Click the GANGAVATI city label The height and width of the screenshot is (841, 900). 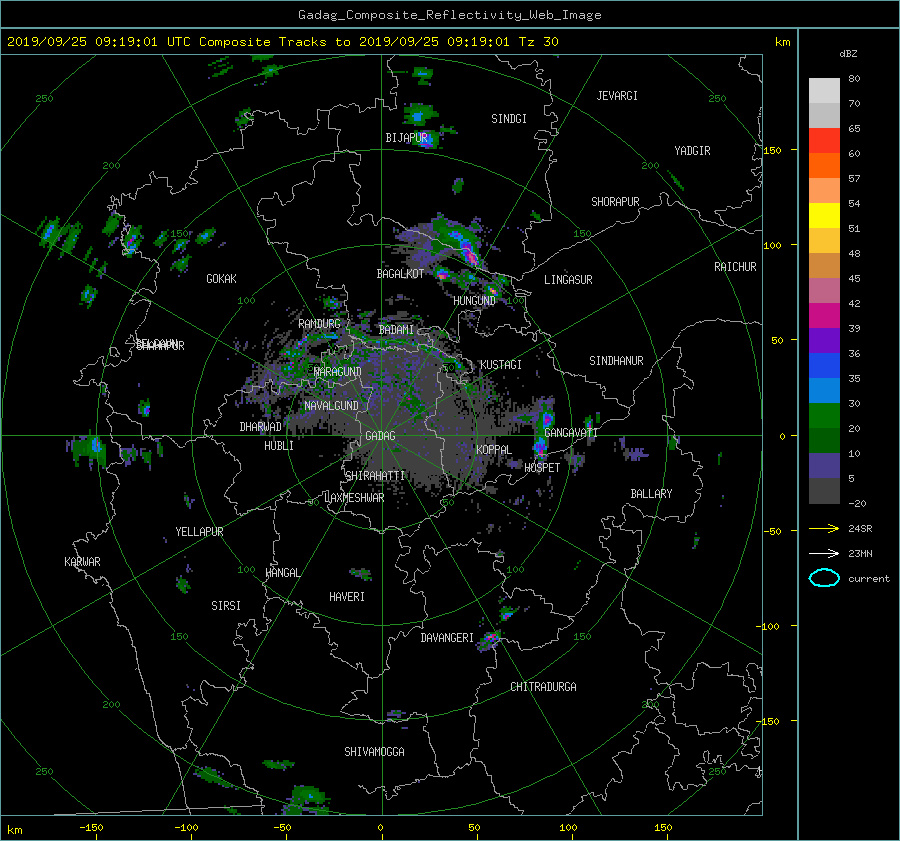571,432
